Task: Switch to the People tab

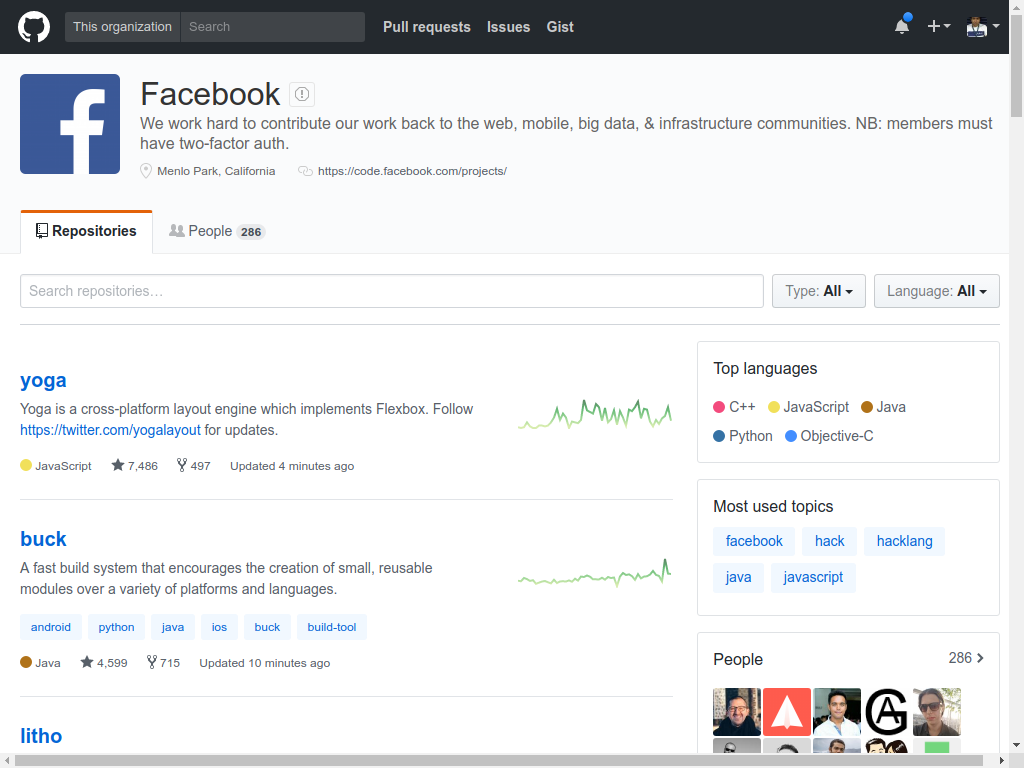Action: [217, 231]
